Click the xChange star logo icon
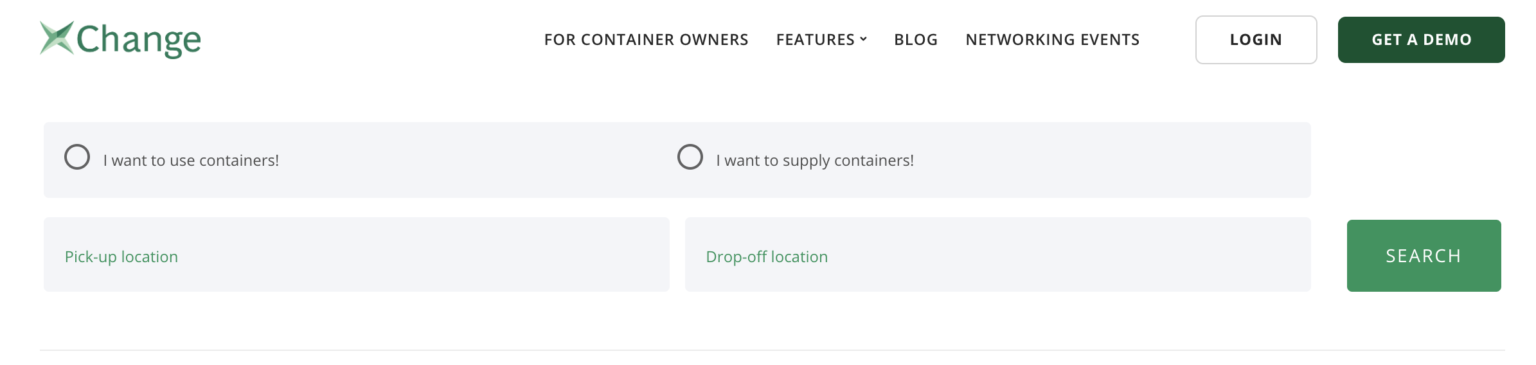This screenshot has height=365, width=1536. coord(57,38)
